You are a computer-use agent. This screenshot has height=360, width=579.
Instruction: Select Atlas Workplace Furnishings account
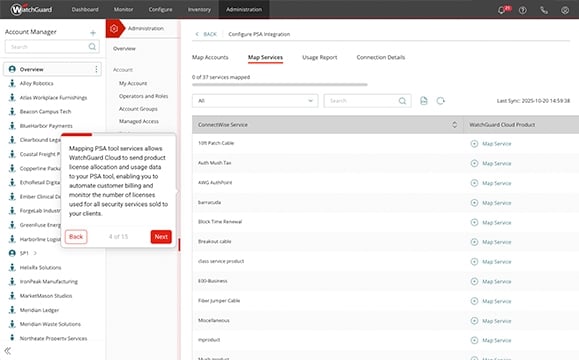coord(53,97)
